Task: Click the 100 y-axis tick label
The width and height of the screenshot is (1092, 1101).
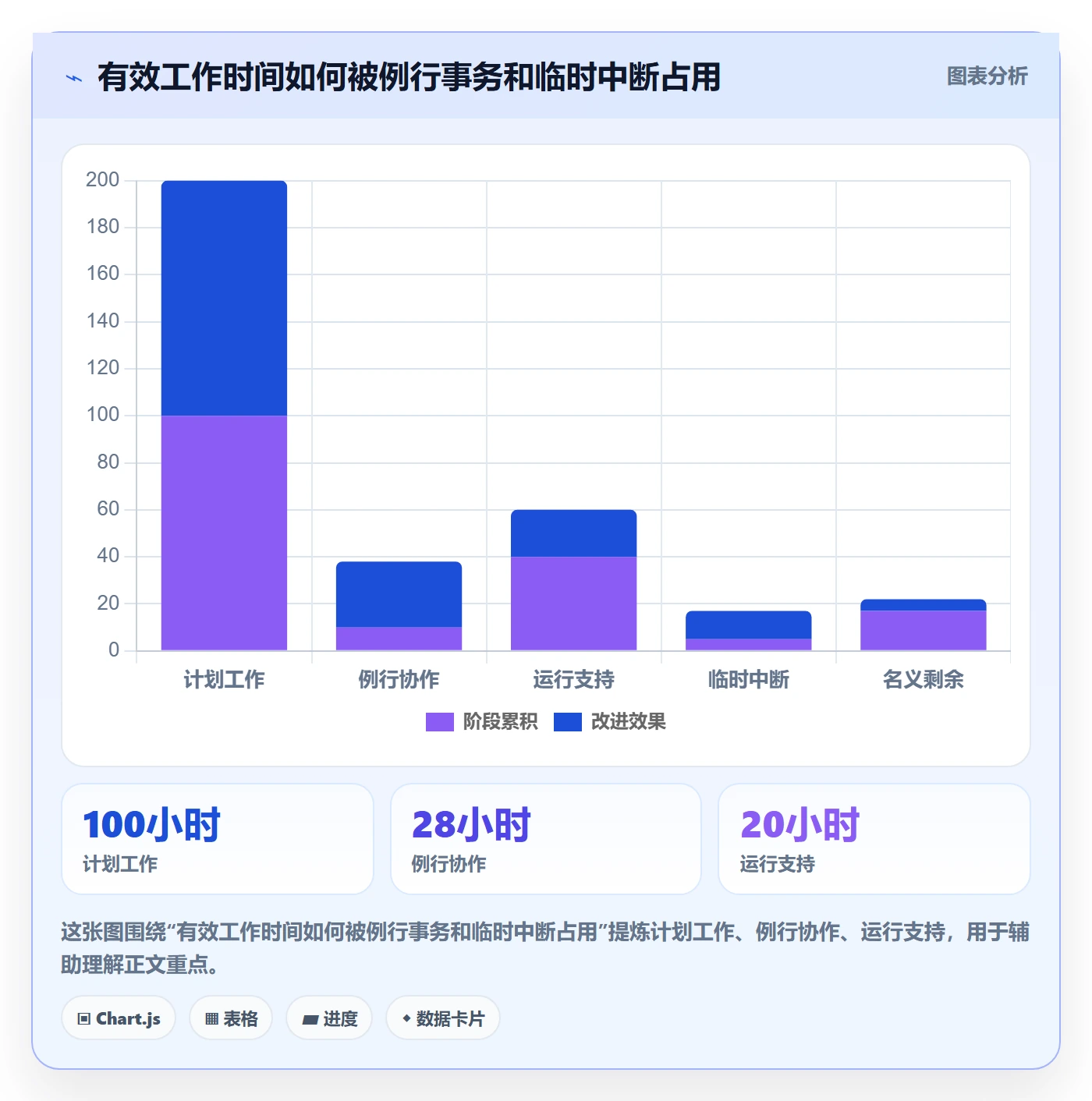Action: tap(103, 415)
